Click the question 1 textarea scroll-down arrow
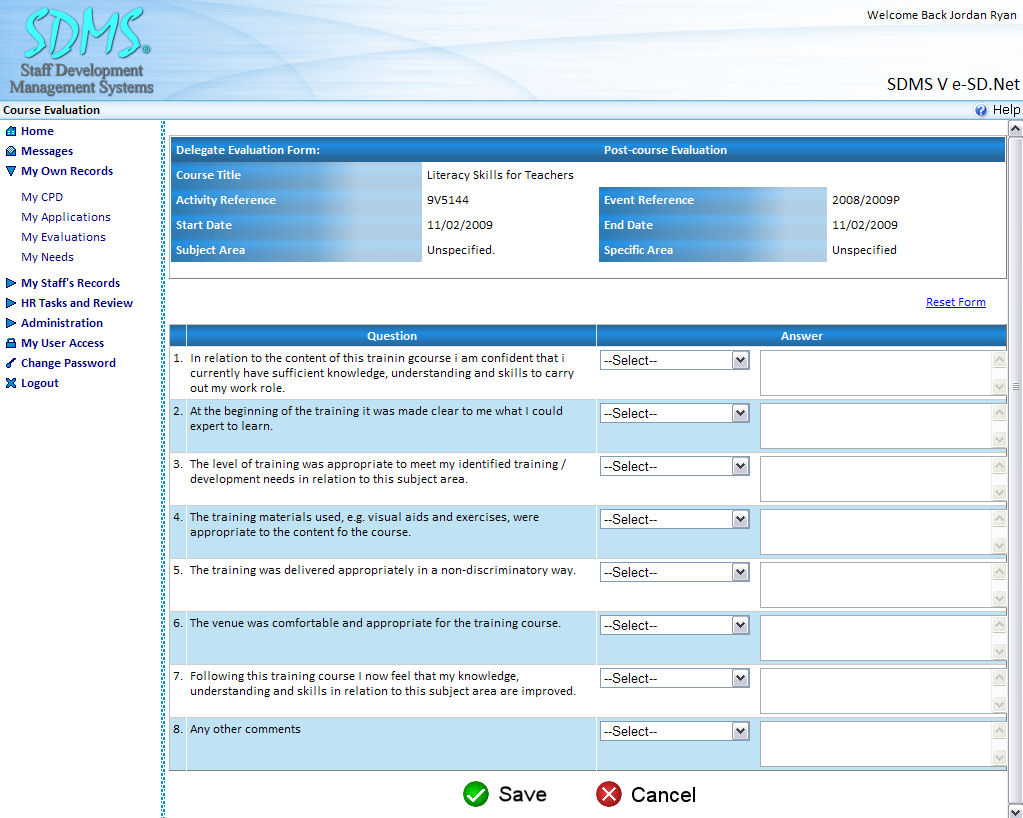Viewport: 1023px width, 818px height. (999, 387)
